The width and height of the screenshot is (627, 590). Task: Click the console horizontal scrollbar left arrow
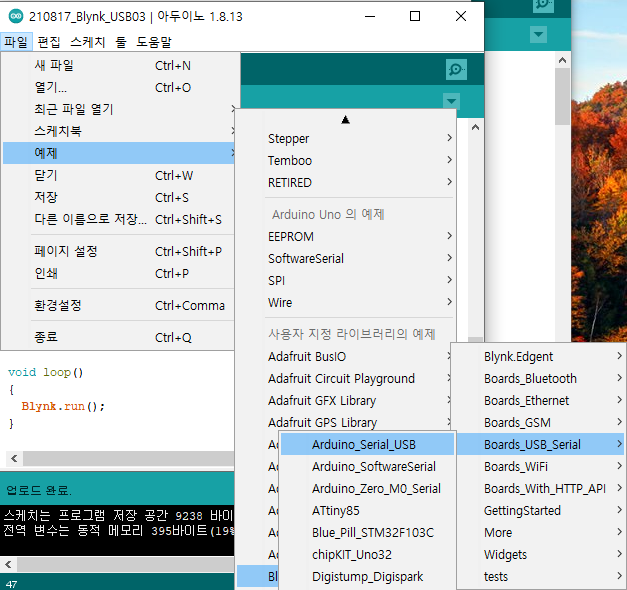[x=8, y=564]
